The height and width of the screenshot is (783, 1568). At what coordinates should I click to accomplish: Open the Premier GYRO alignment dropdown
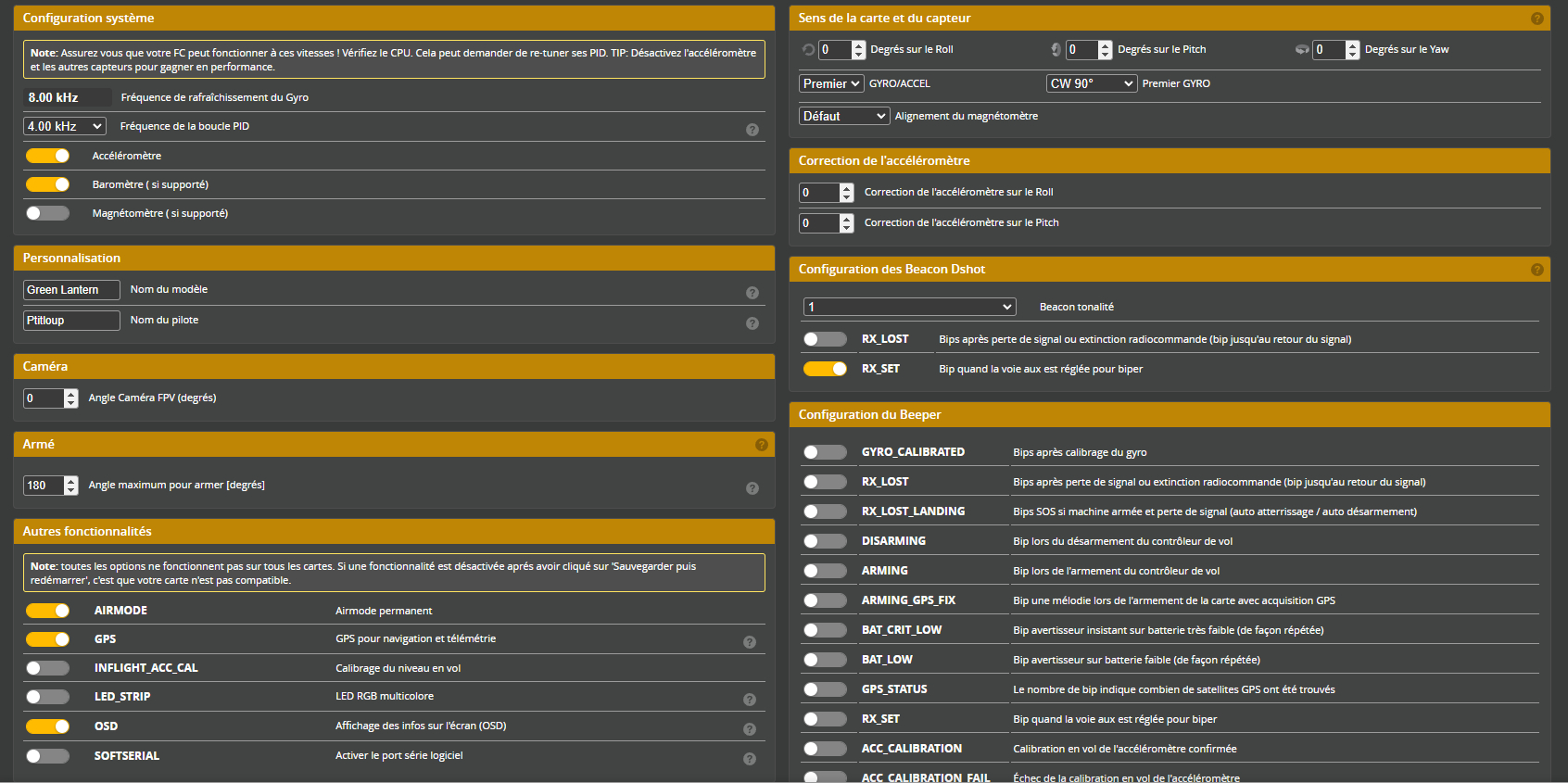tap(1091, 83)
